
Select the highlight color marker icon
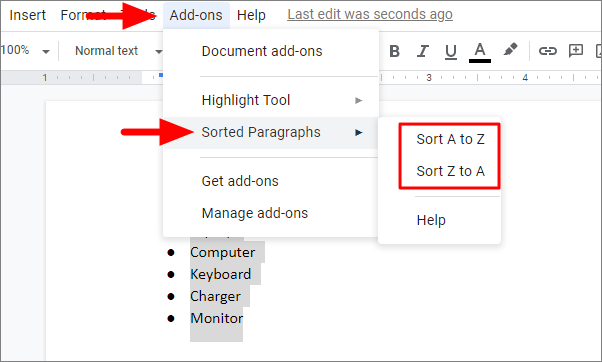(x=510, y=50)
